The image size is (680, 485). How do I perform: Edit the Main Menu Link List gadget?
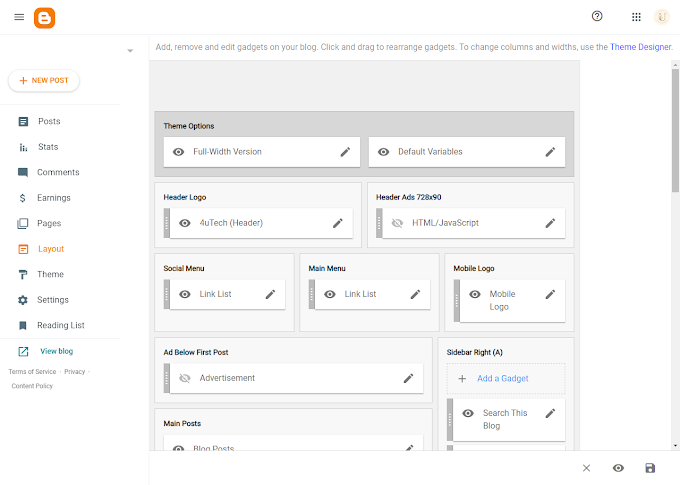click(x=415, y=294)
